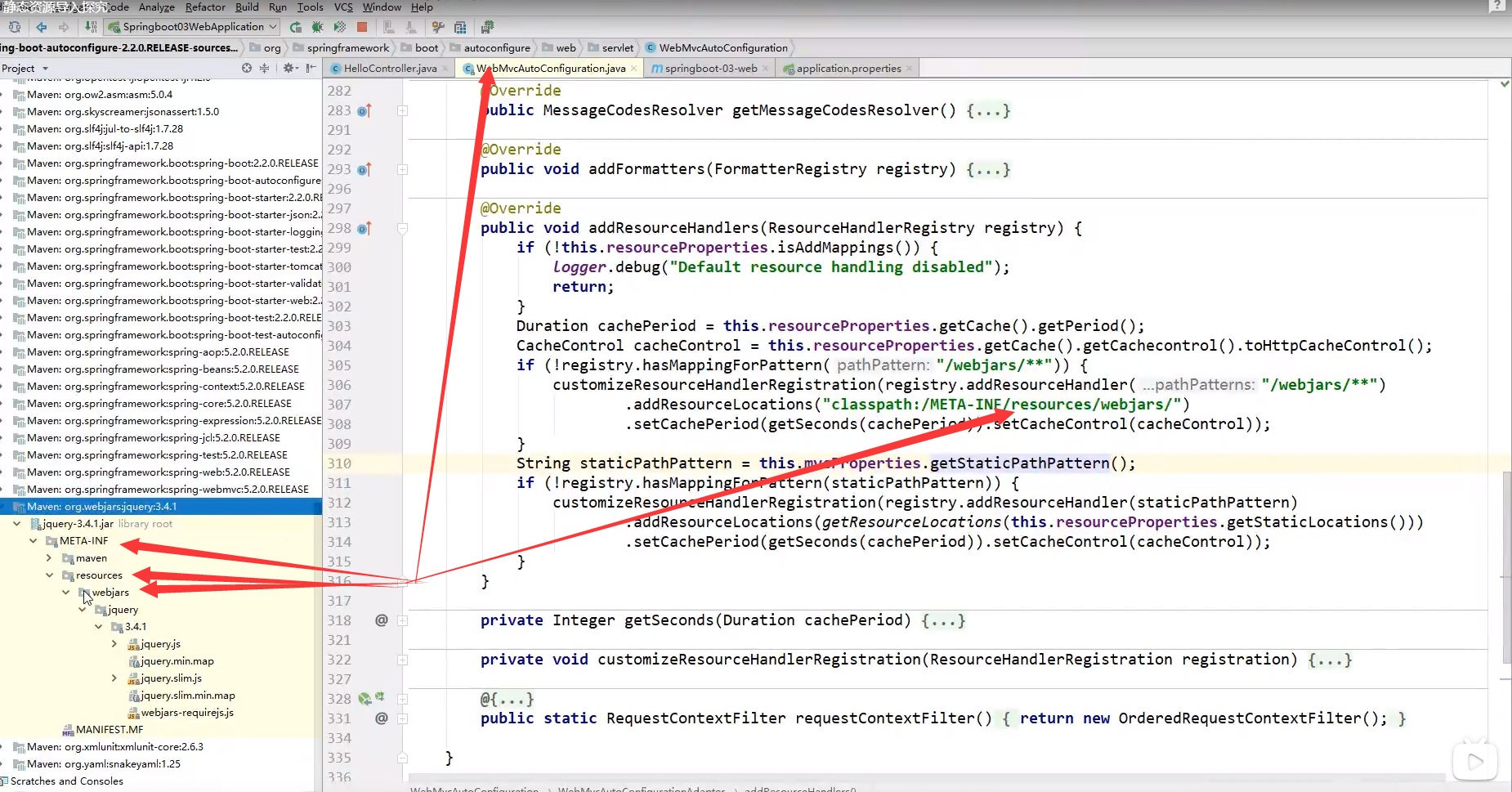Click the servlet breadcrumb
This screenshot has width=1512, height=792.
point(611,48)
